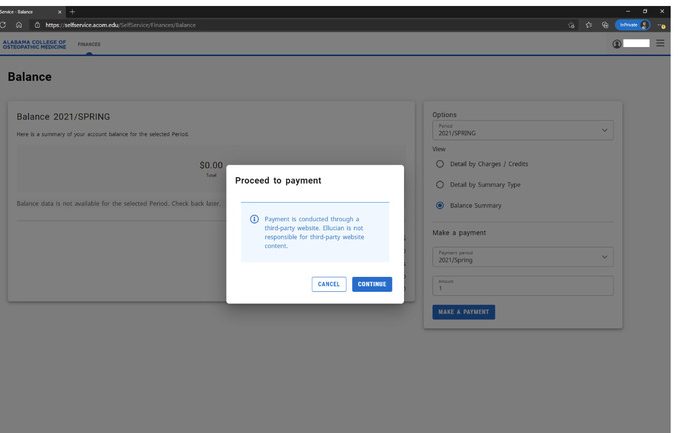Open the browser collections icon

605,25
